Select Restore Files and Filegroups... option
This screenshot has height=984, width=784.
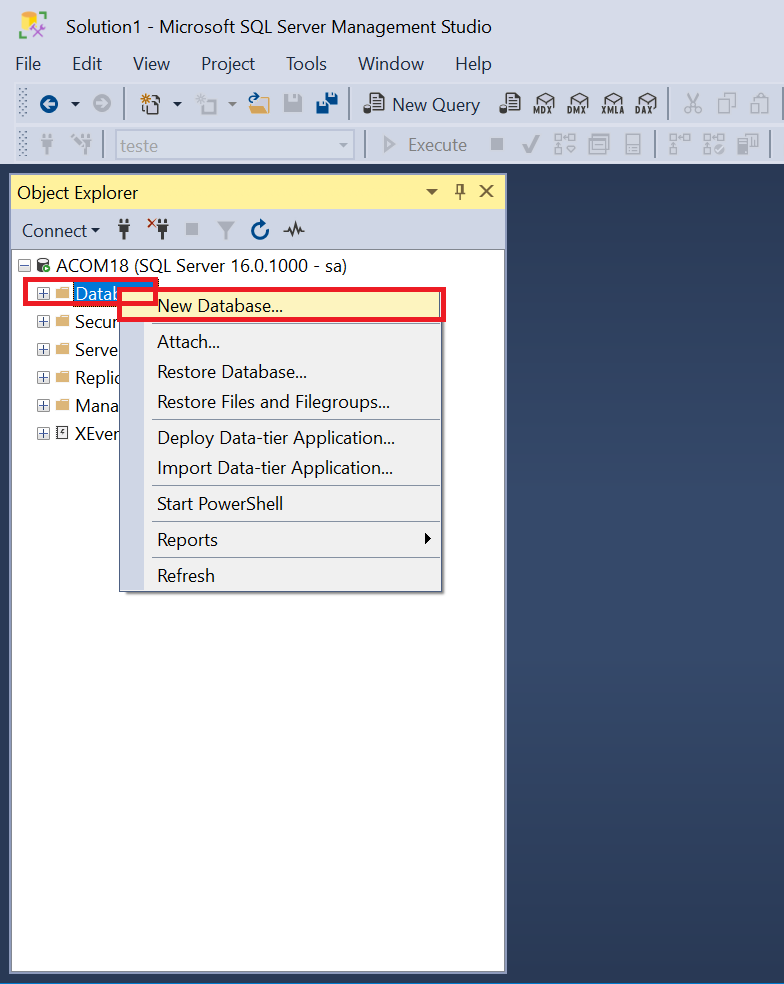click(281, 402)
